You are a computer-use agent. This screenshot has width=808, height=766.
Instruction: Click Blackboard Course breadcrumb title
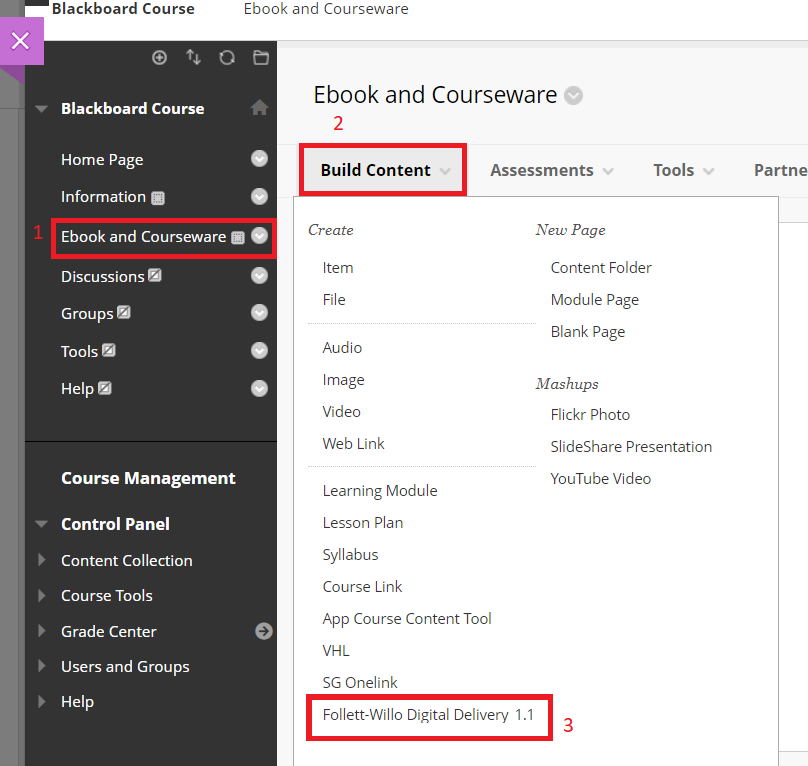click(x=123, y=9)
